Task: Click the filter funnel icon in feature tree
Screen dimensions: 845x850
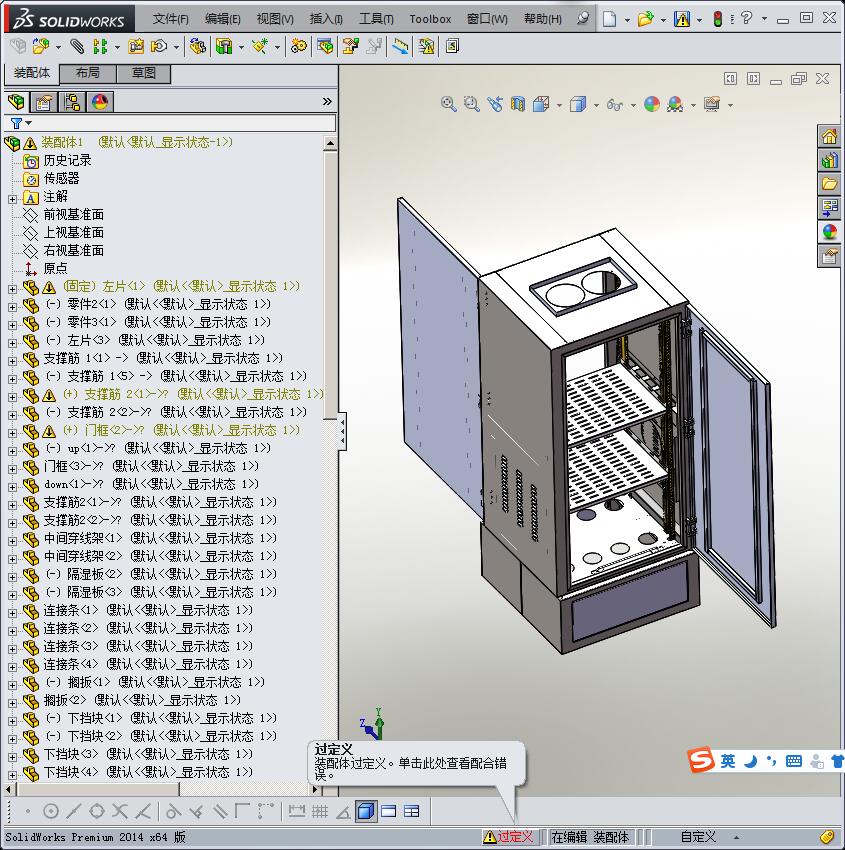Action: [x=16, y=124]
